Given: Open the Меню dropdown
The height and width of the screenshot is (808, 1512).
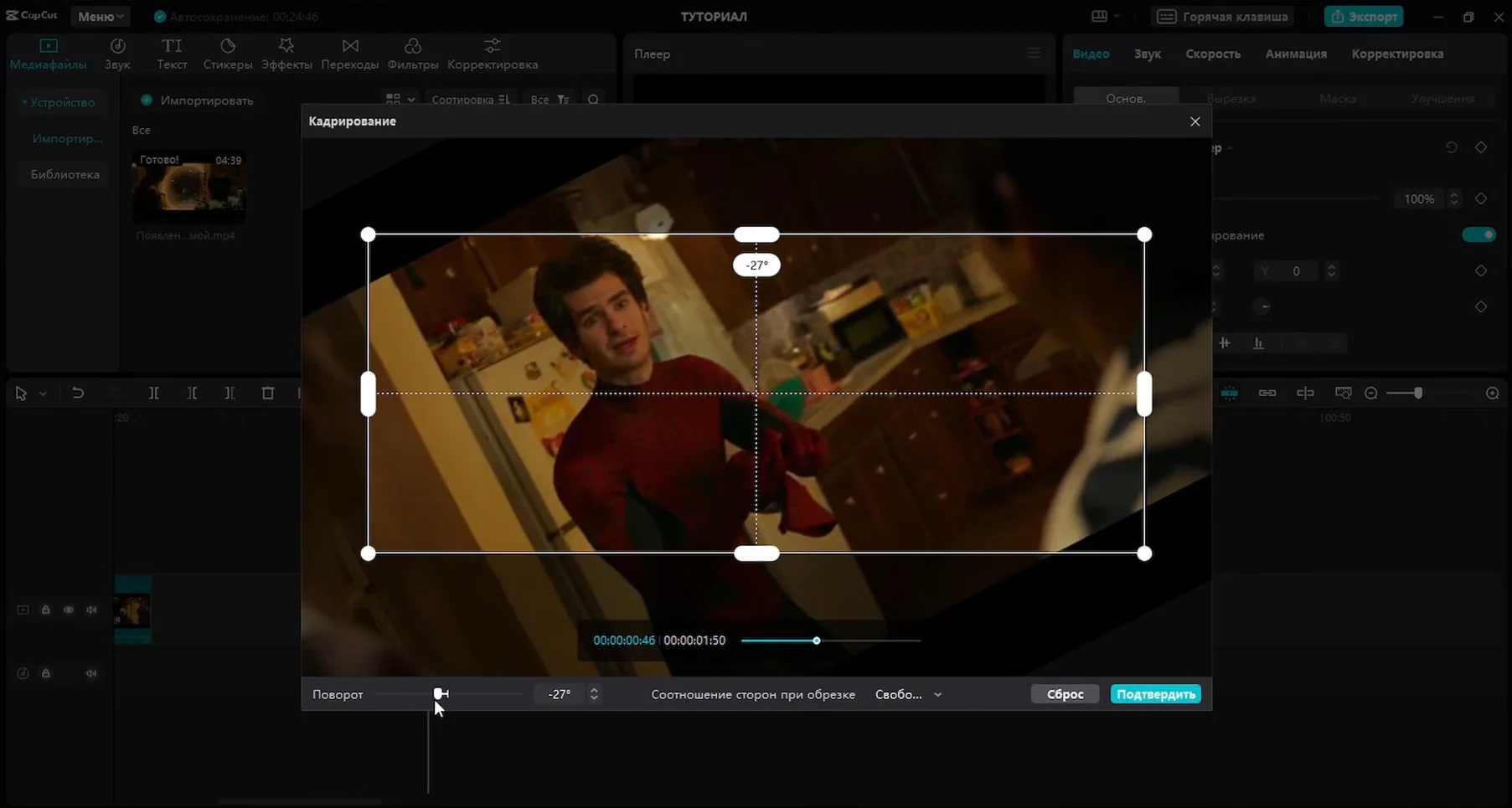Looking at the screenshot, I should (x=101, y=17).
